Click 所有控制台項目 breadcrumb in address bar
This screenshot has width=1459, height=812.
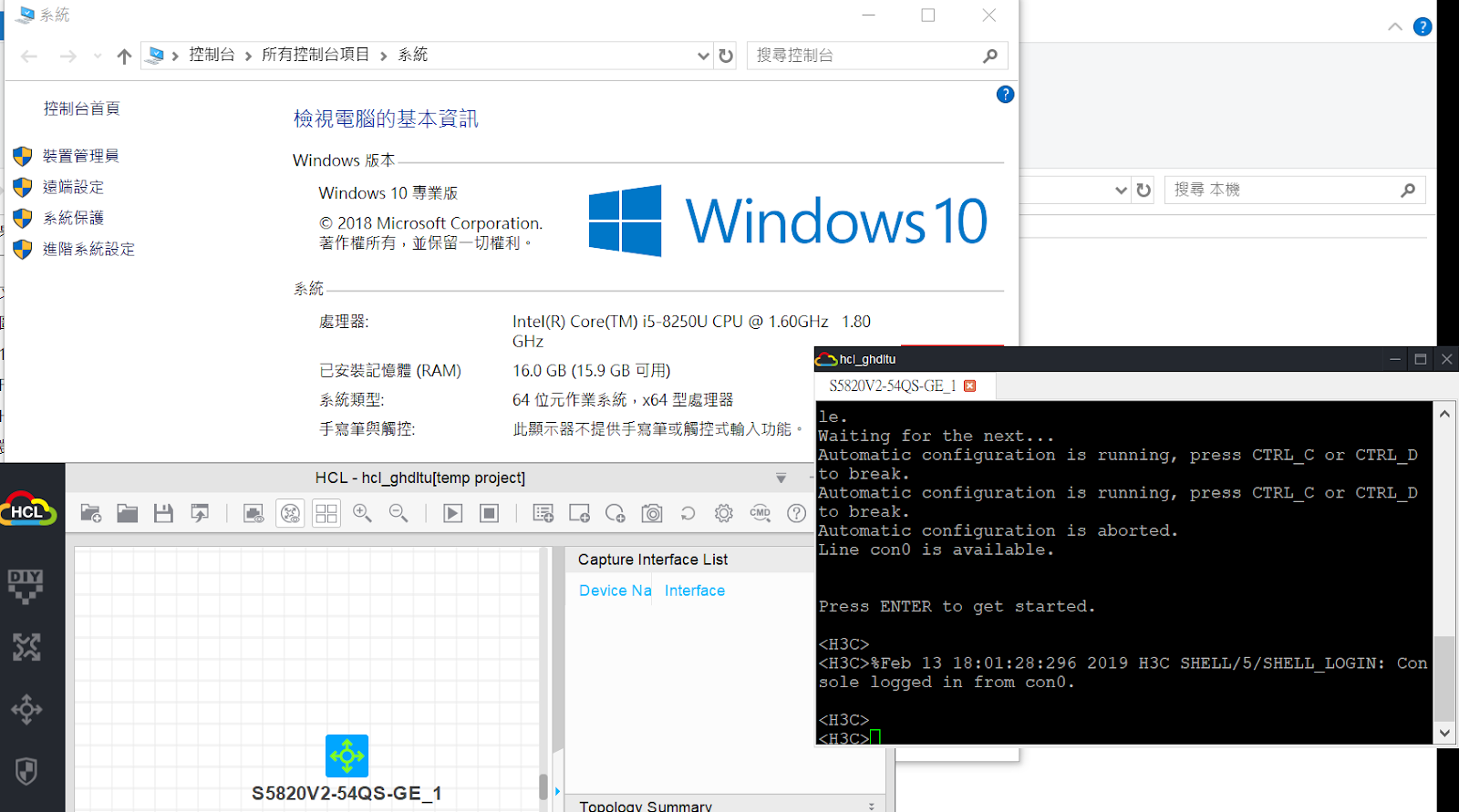316,55
